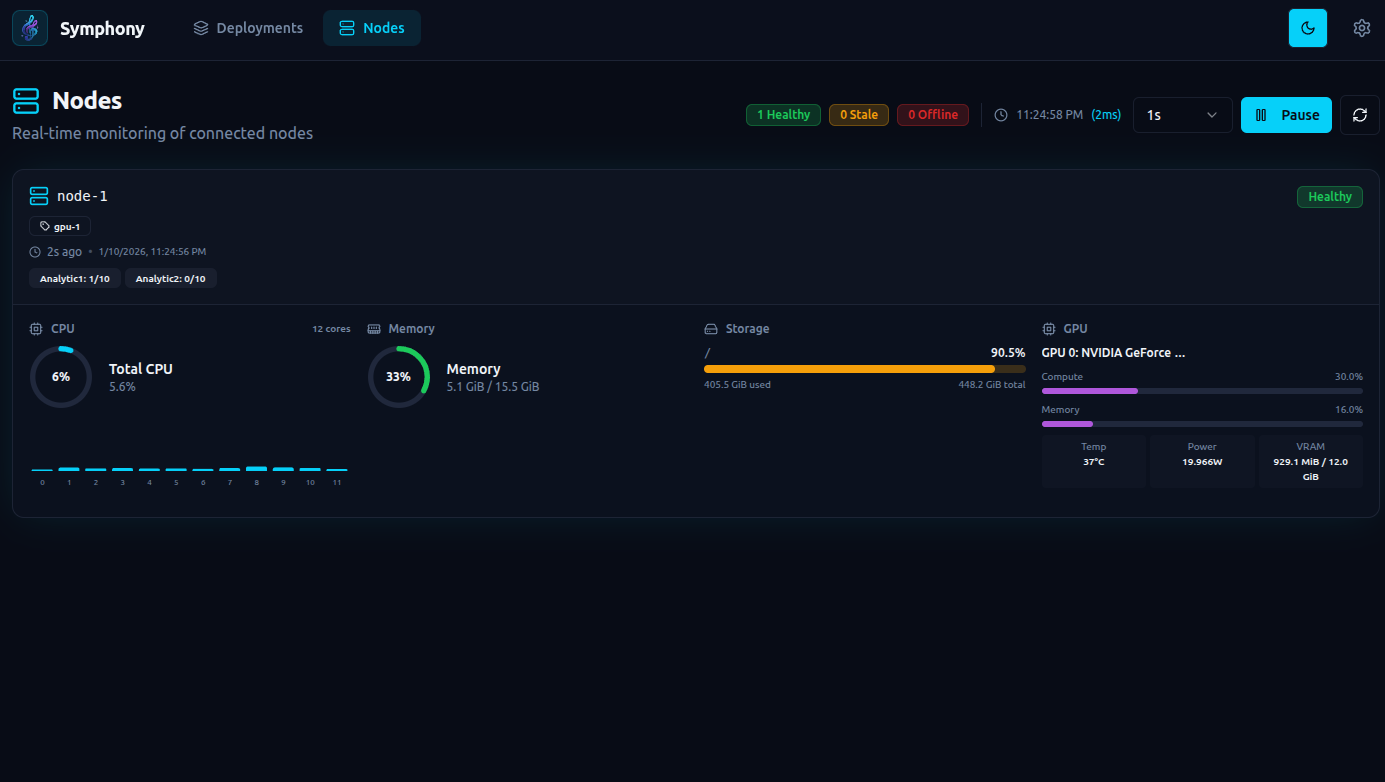Click the 11:24:58 PM timestamp
The height and width of the screenshot is (782, 1385).
[x=1049, y=115]
